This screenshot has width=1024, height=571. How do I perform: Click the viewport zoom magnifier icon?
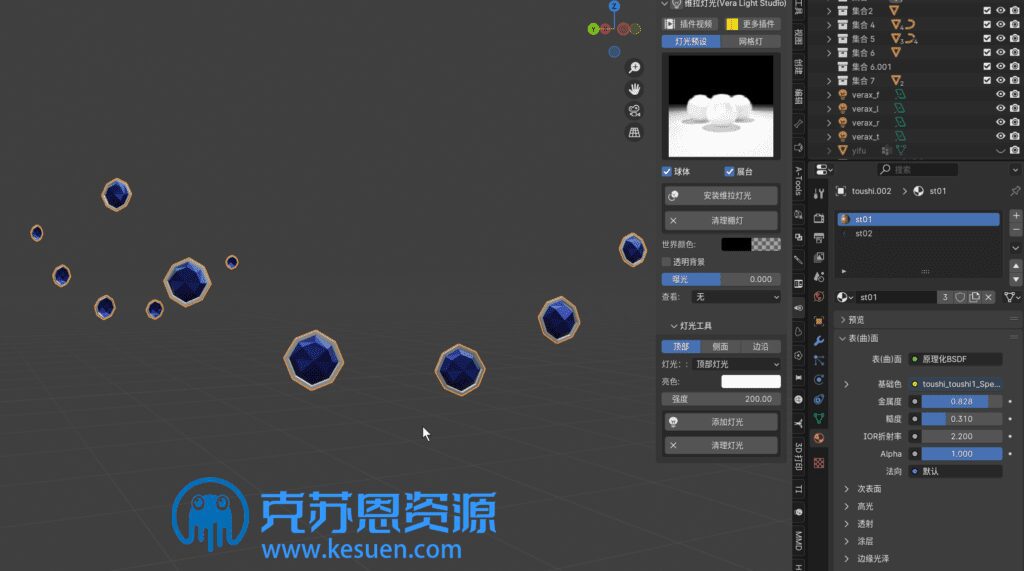point(634,68)
